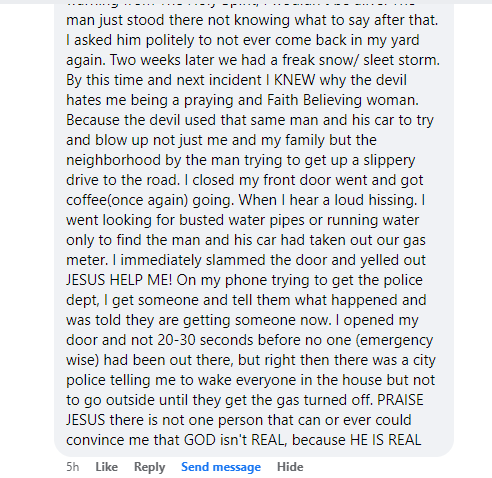The height and width of the screenshot is (478, 492).
Task: Hide this comment
Action: (290, 467)
